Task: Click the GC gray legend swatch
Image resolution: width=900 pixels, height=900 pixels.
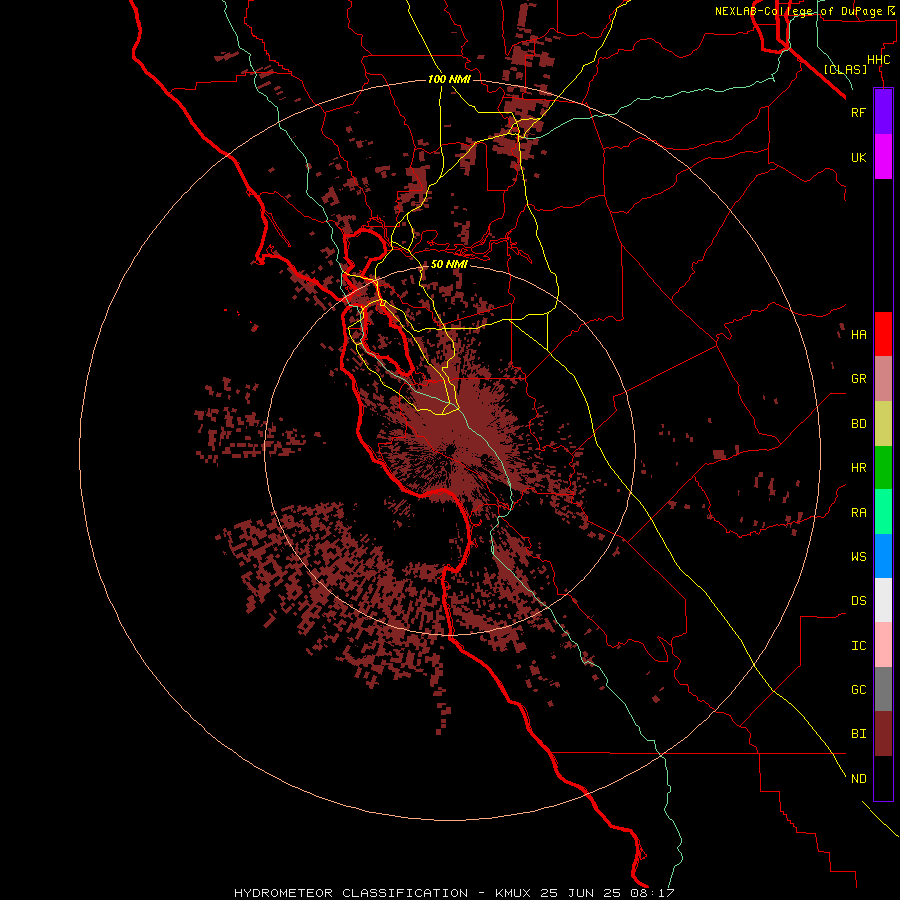Action: (x=883, y=689)
